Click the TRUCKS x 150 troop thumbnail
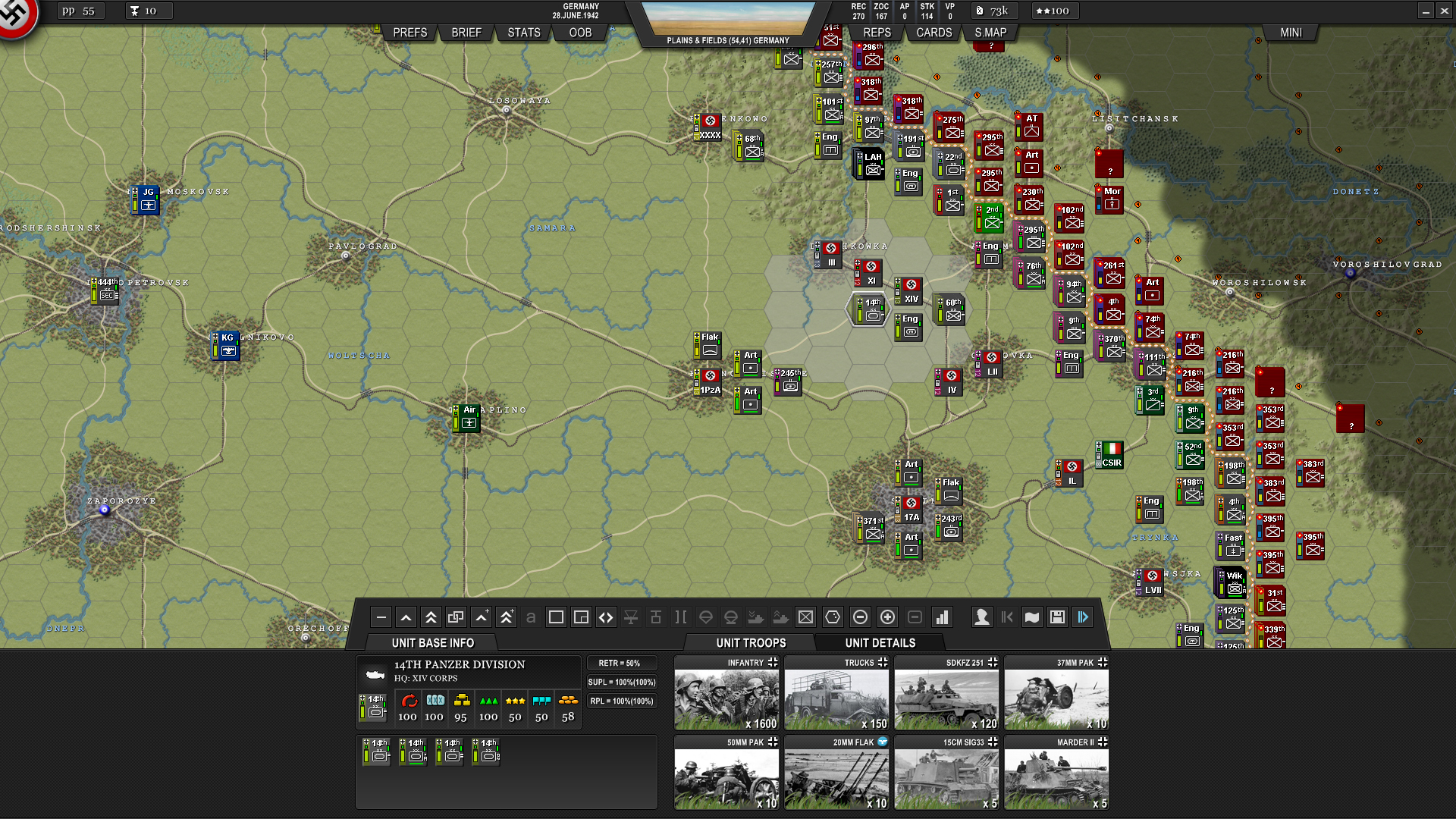This screenshot has width=1456, height=819. pos(836,693)
